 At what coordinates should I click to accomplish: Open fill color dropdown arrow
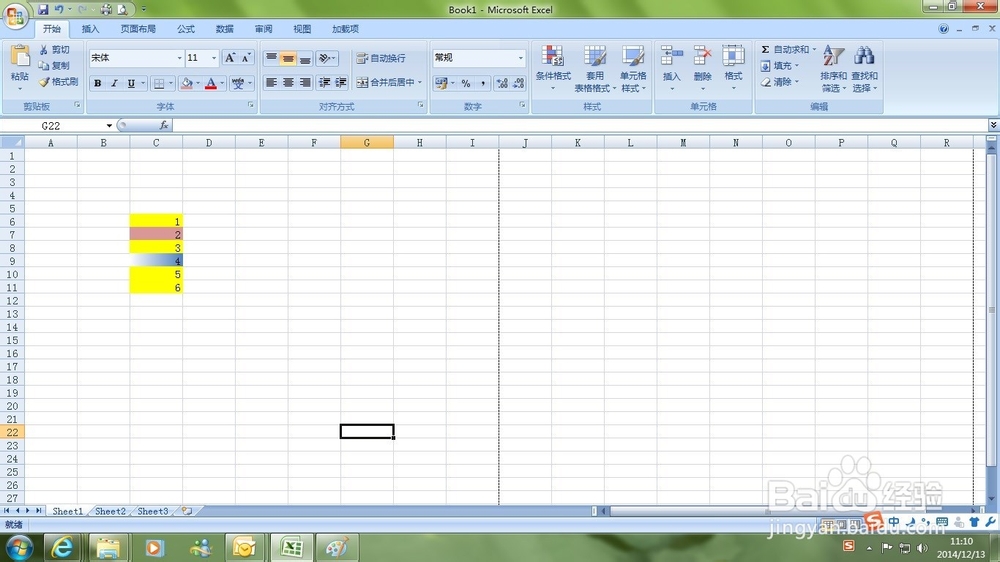tap(198, 84)
